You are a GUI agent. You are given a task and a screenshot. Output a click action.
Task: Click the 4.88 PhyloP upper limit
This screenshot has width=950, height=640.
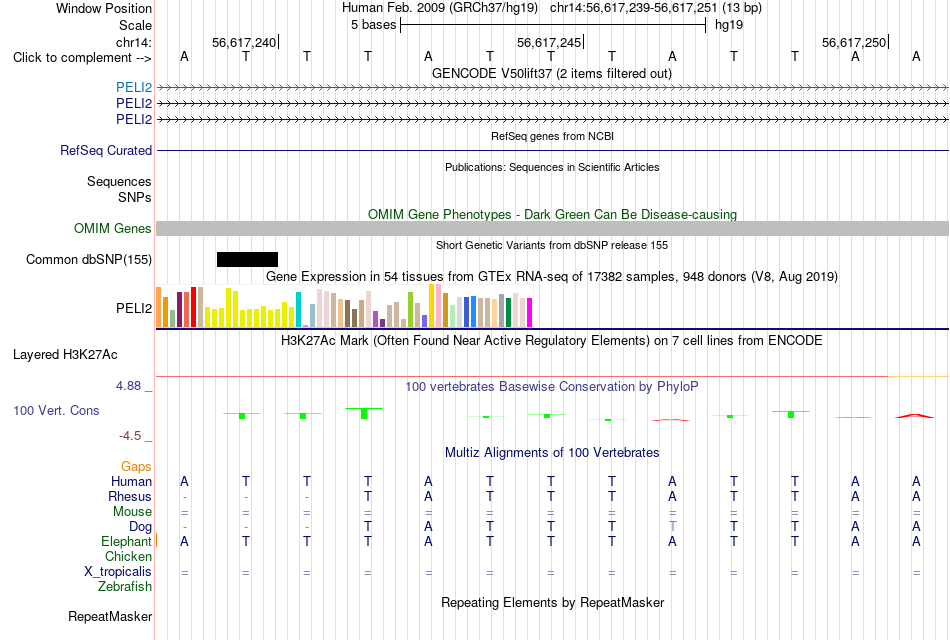pyautogui.click(x=128, y=386)
